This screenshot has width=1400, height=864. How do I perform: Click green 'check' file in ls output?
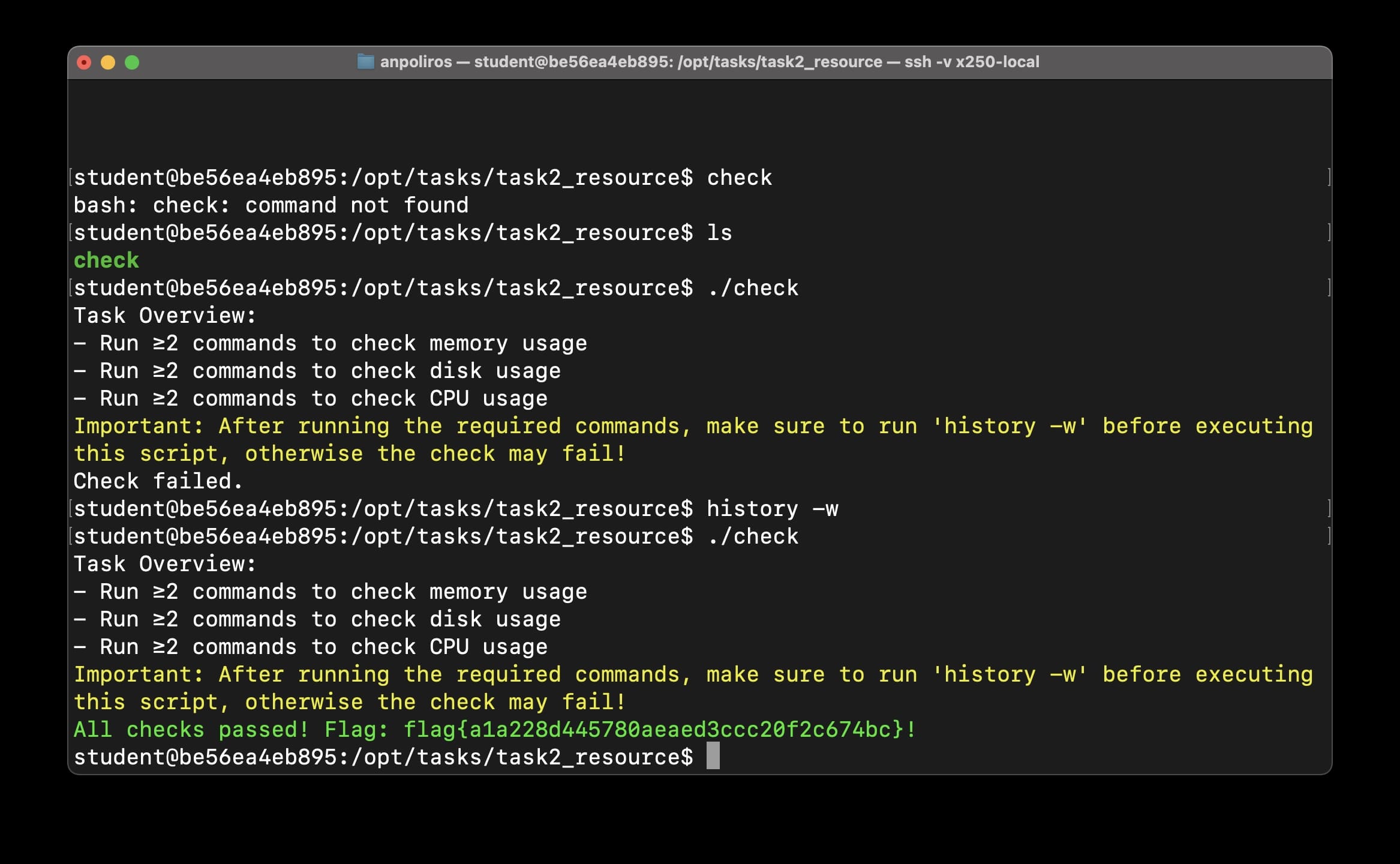(x=106, y=260)
